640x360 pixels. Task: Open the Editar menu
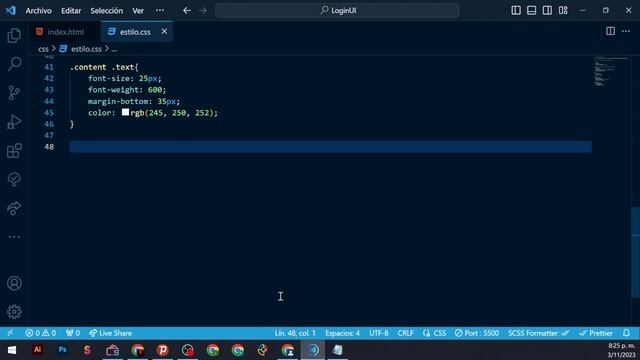click(71, 11)
